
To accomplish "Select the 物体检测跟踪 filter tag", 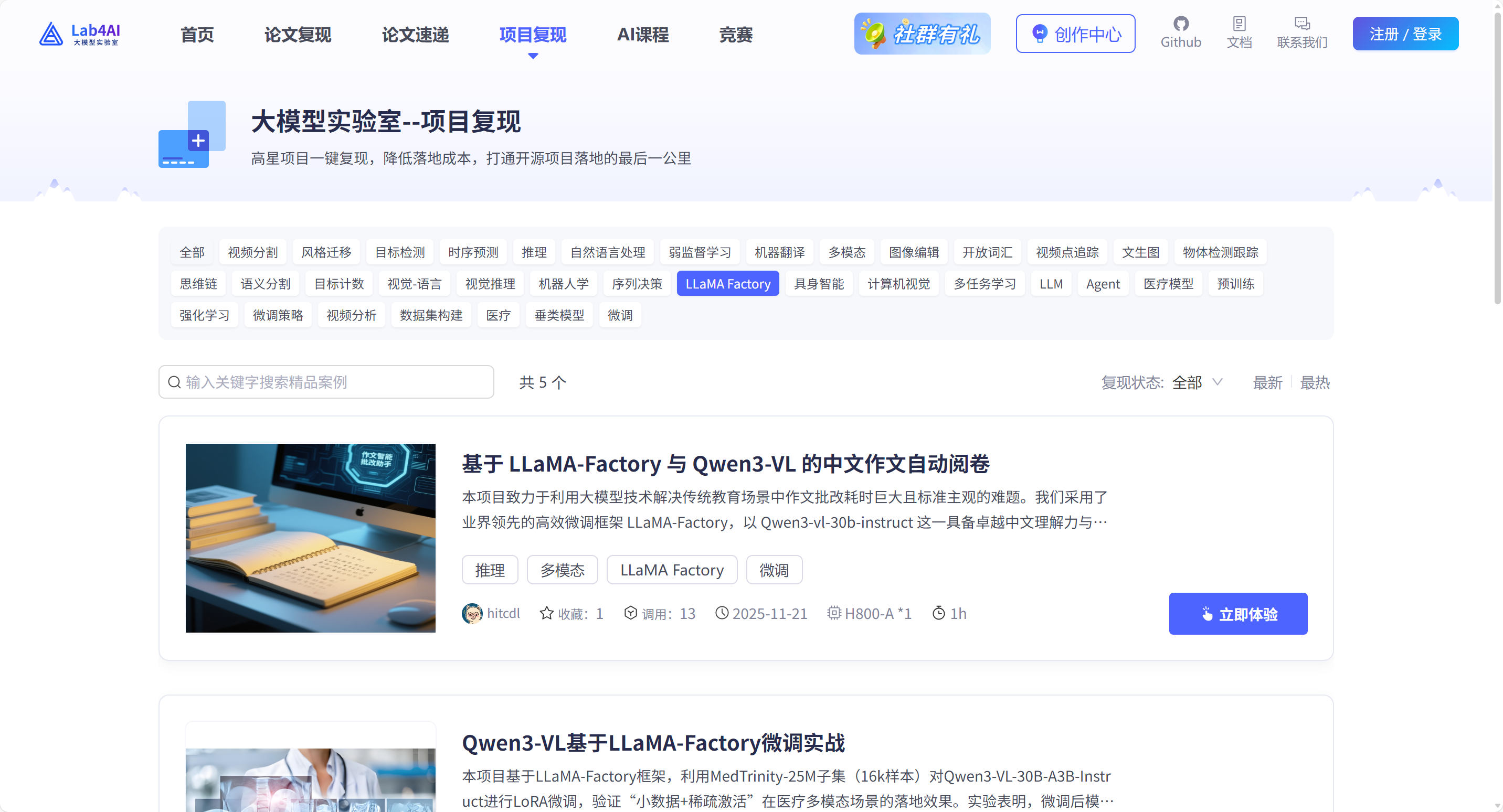I will pos(1220,252).
